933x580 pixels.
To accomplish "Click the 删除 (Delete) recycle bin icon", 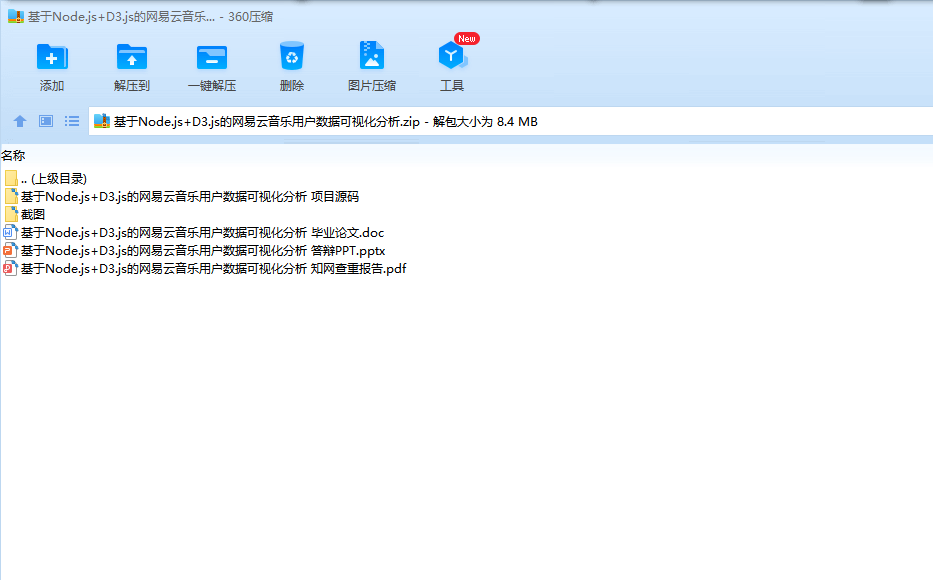I will [x=292, y=56].
